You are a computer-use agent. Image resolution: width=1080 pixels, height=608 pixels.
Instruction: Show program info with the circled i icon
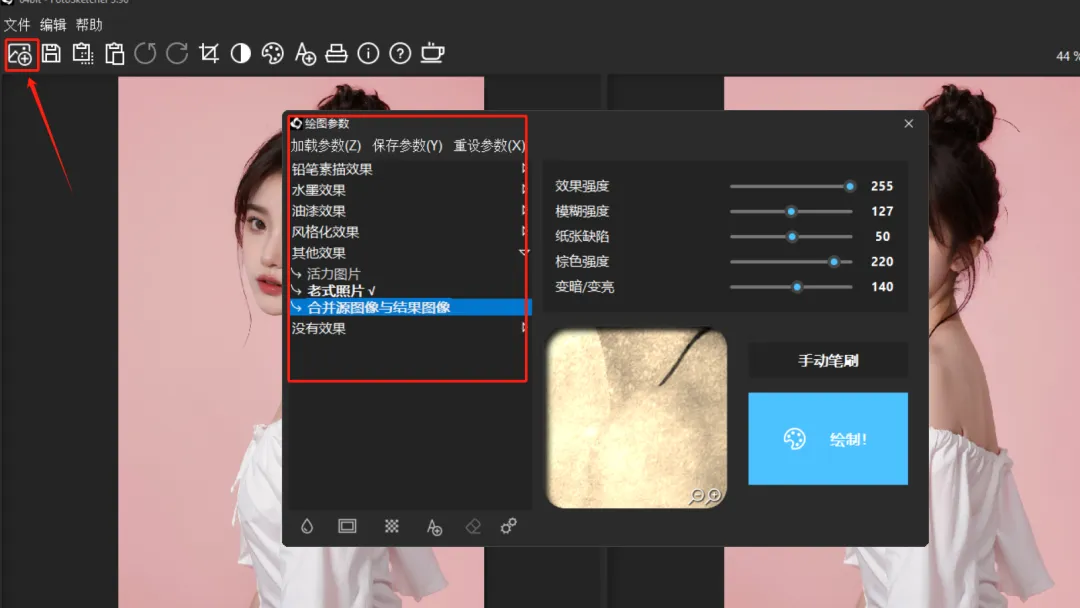[368, 53]
